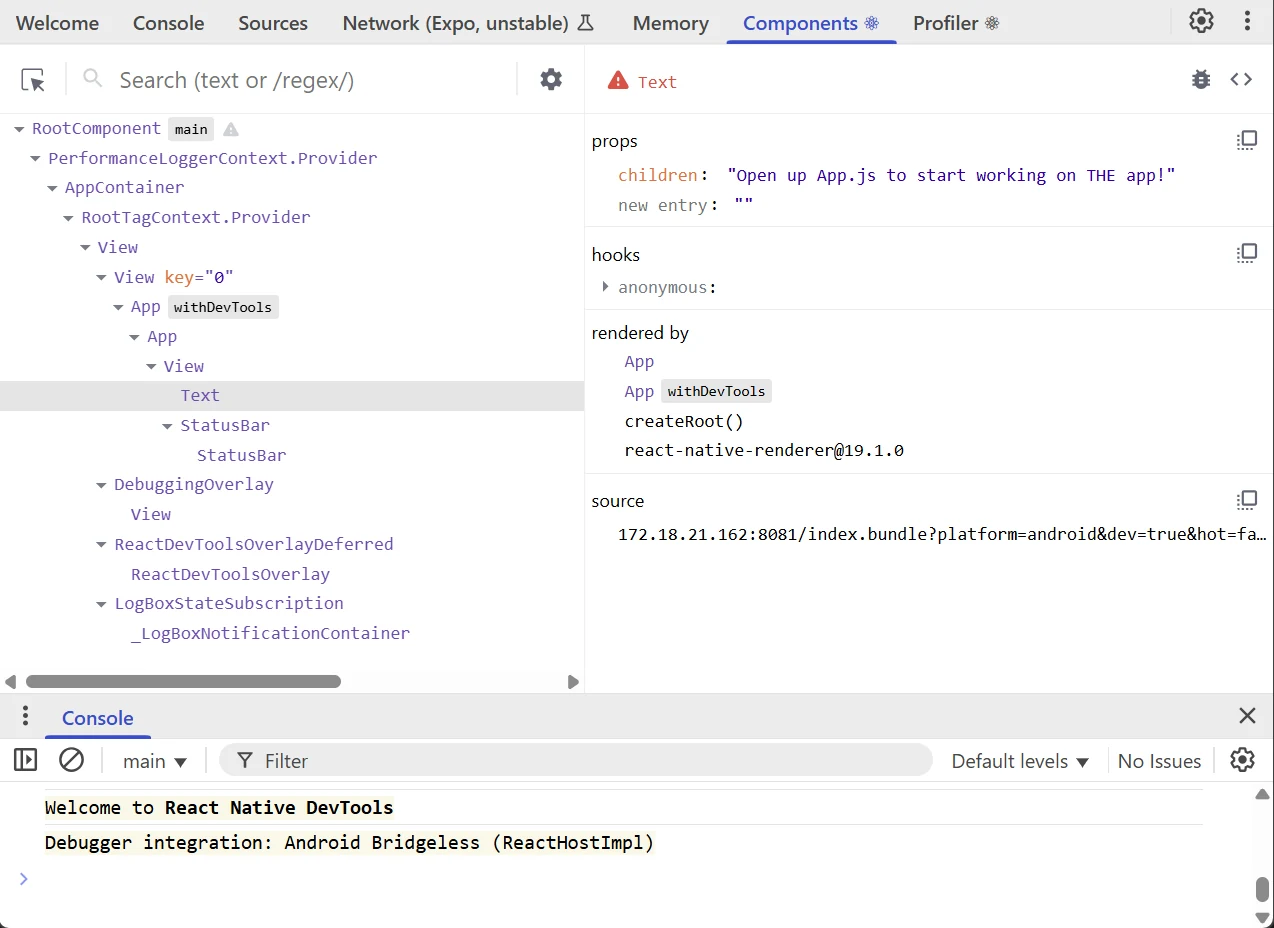Collapse ReactDevToolsOverlayDeferred node
Screen dimensions: 1274x928
click(101, 545)
